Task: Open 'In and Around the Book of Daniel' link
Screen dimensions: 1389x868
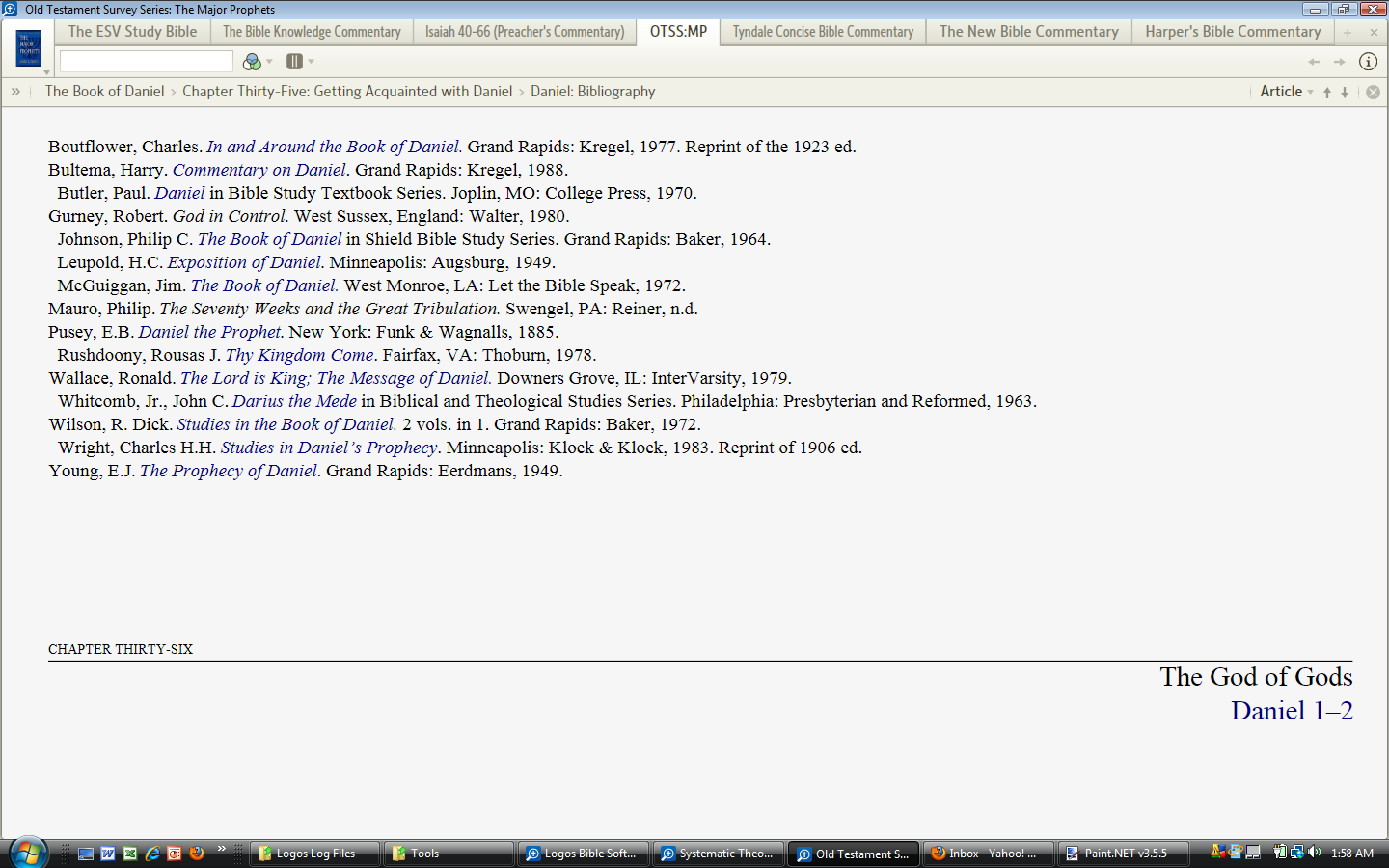Action: (x=335, y=147)
